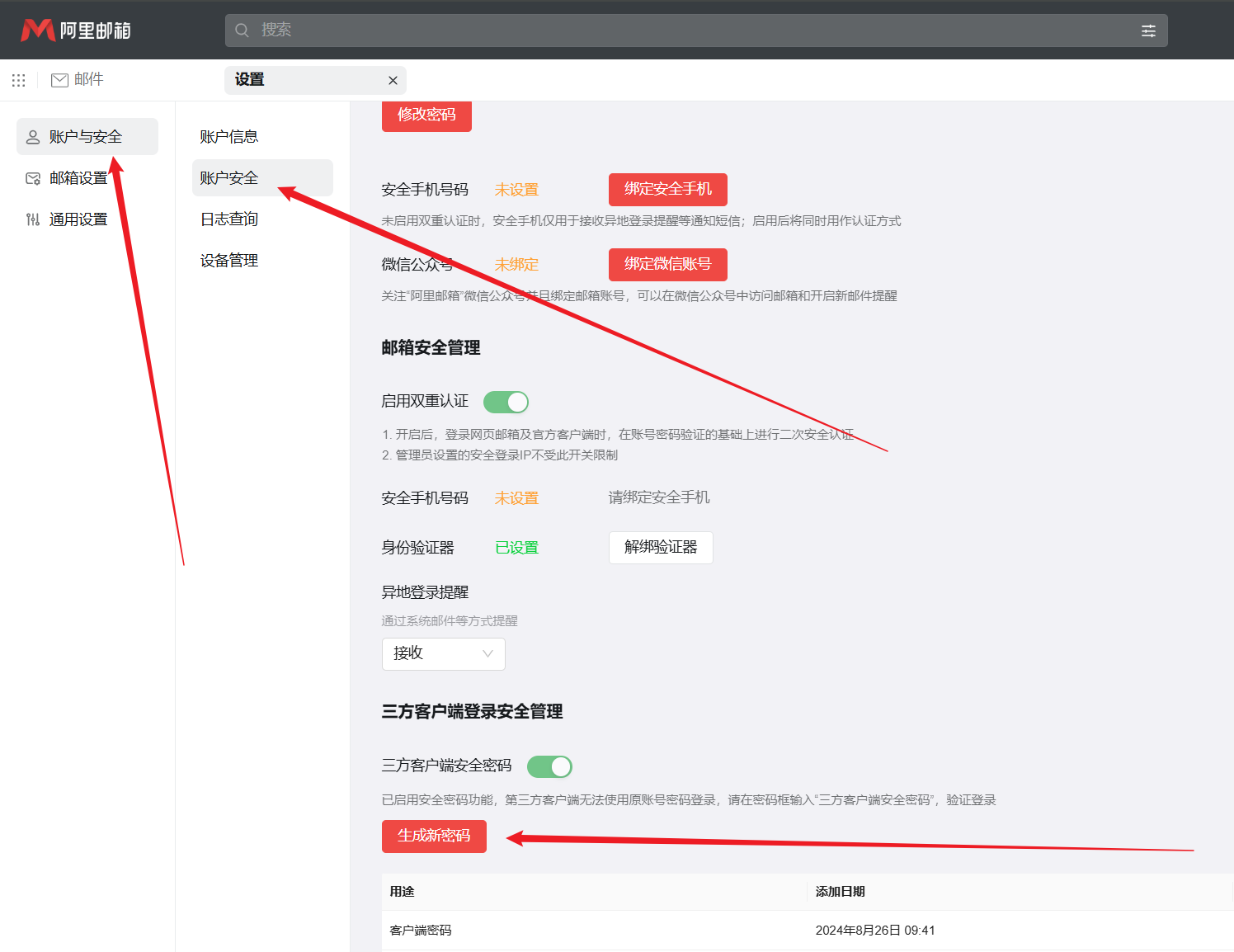Click the Alibaba Mail logo
Viewport: 1234px width, 952px height.
[75, 31]
